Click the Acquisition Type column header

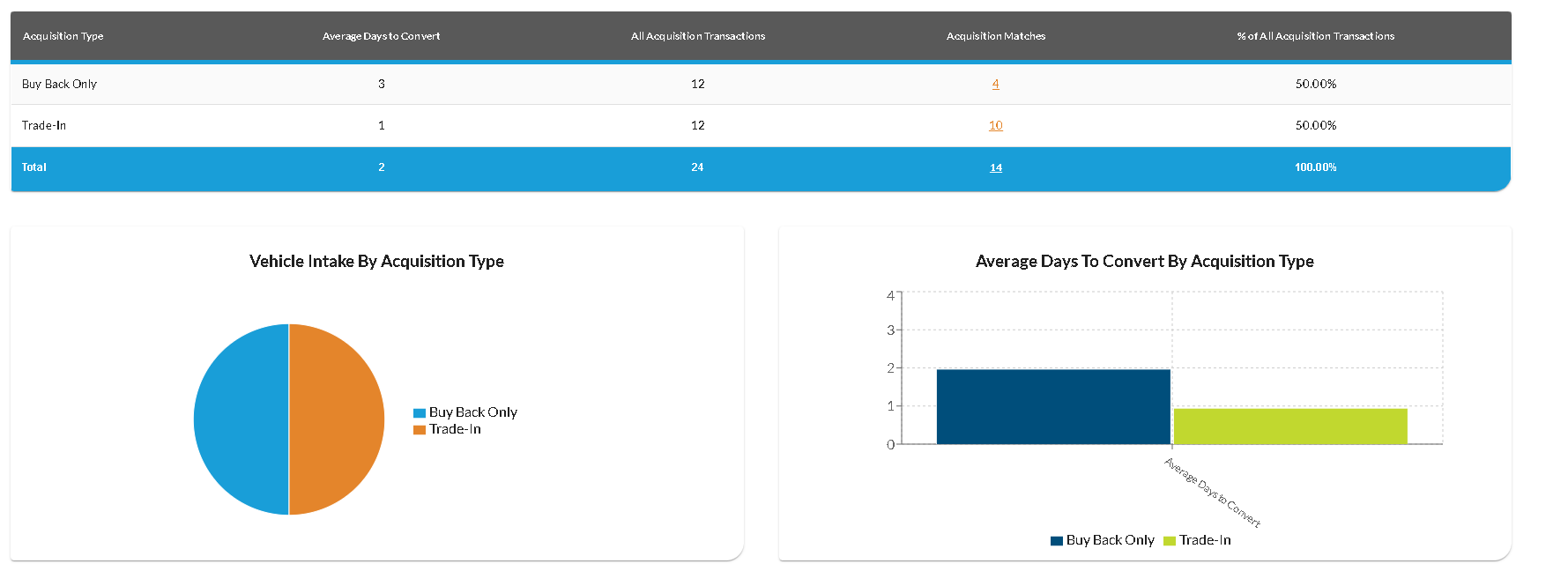click(63, 36)
